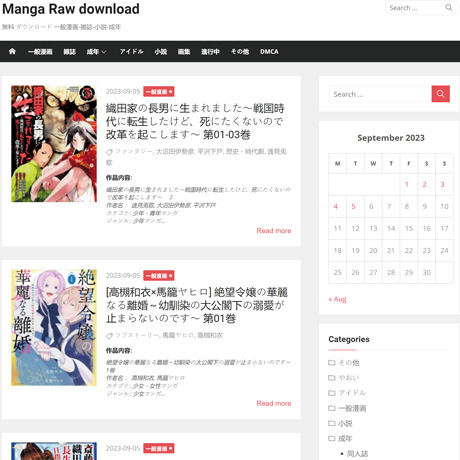This screenshot has width=460, height=460.
Task: Expand the 成年 dropdown in navigation bar
Action: click(96, 52)
